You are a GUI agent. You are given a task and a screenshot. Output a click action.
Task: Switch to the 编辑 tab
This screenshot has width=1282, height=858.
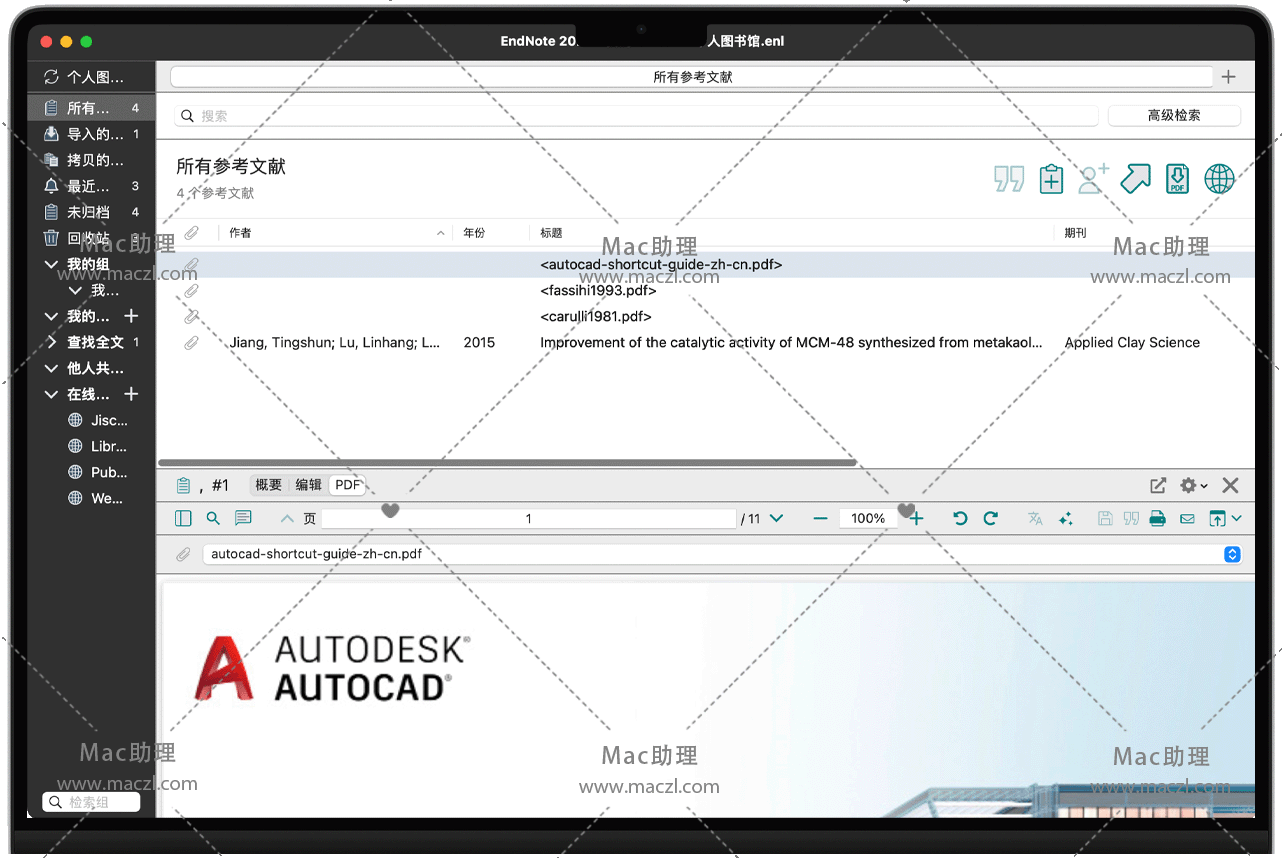point(308,485)
